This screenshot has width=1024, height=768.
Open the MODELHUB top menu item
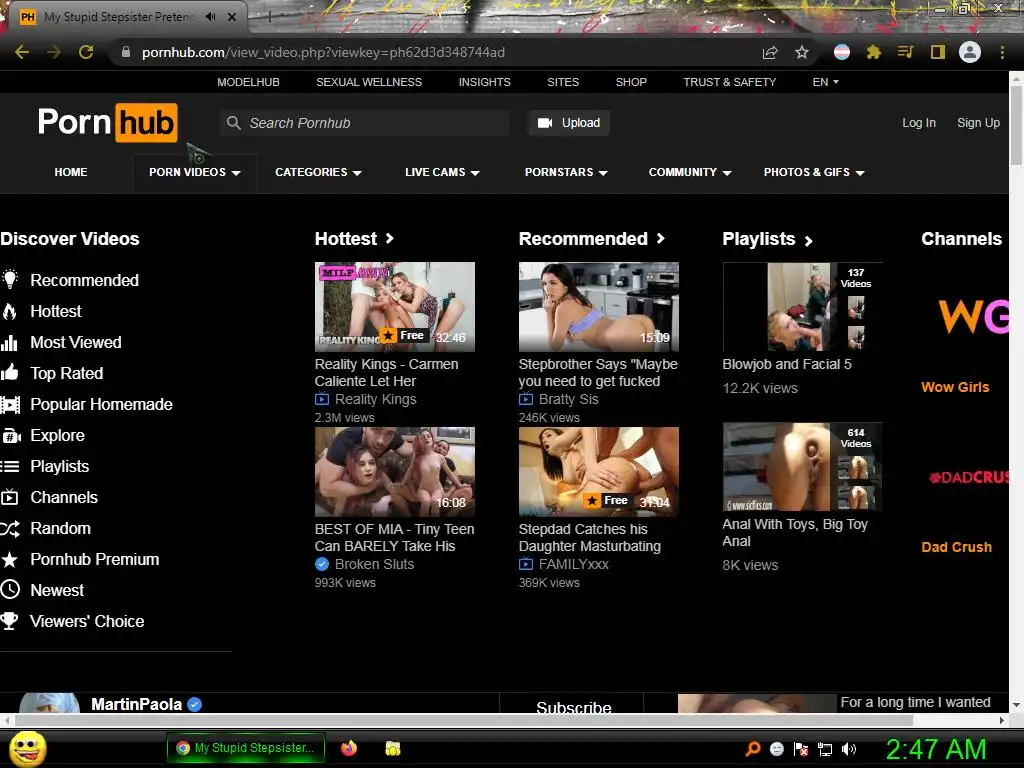[248, 82]
